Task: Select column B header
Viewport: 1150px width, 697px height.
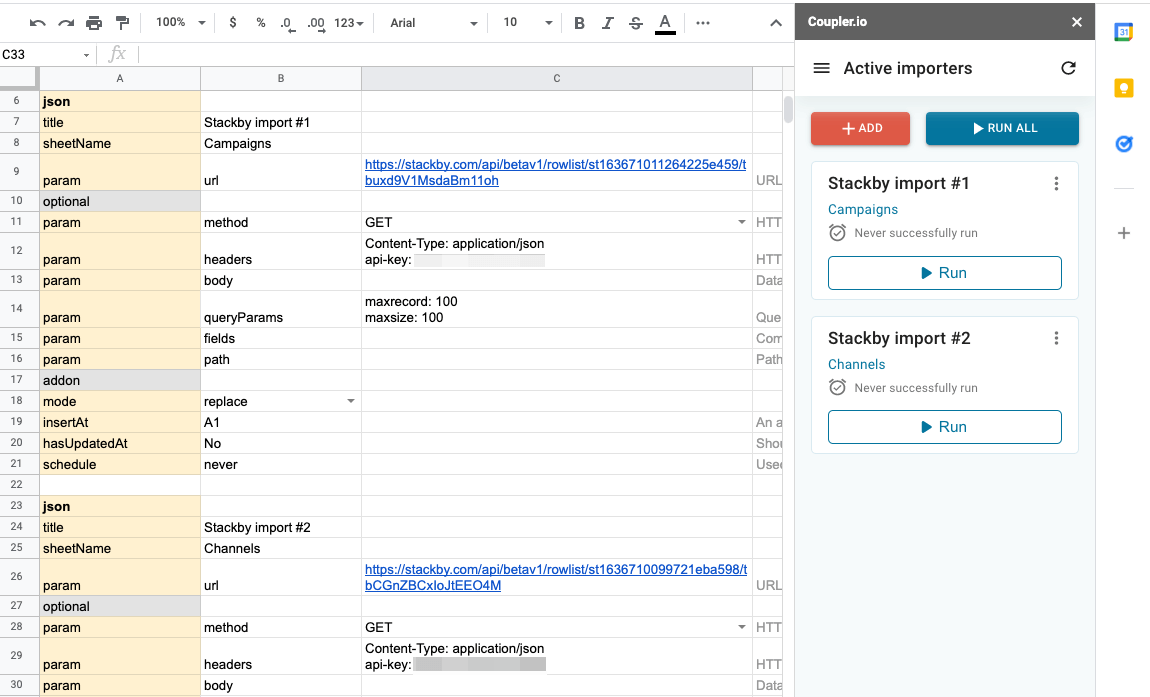Action: coord(281,79)
